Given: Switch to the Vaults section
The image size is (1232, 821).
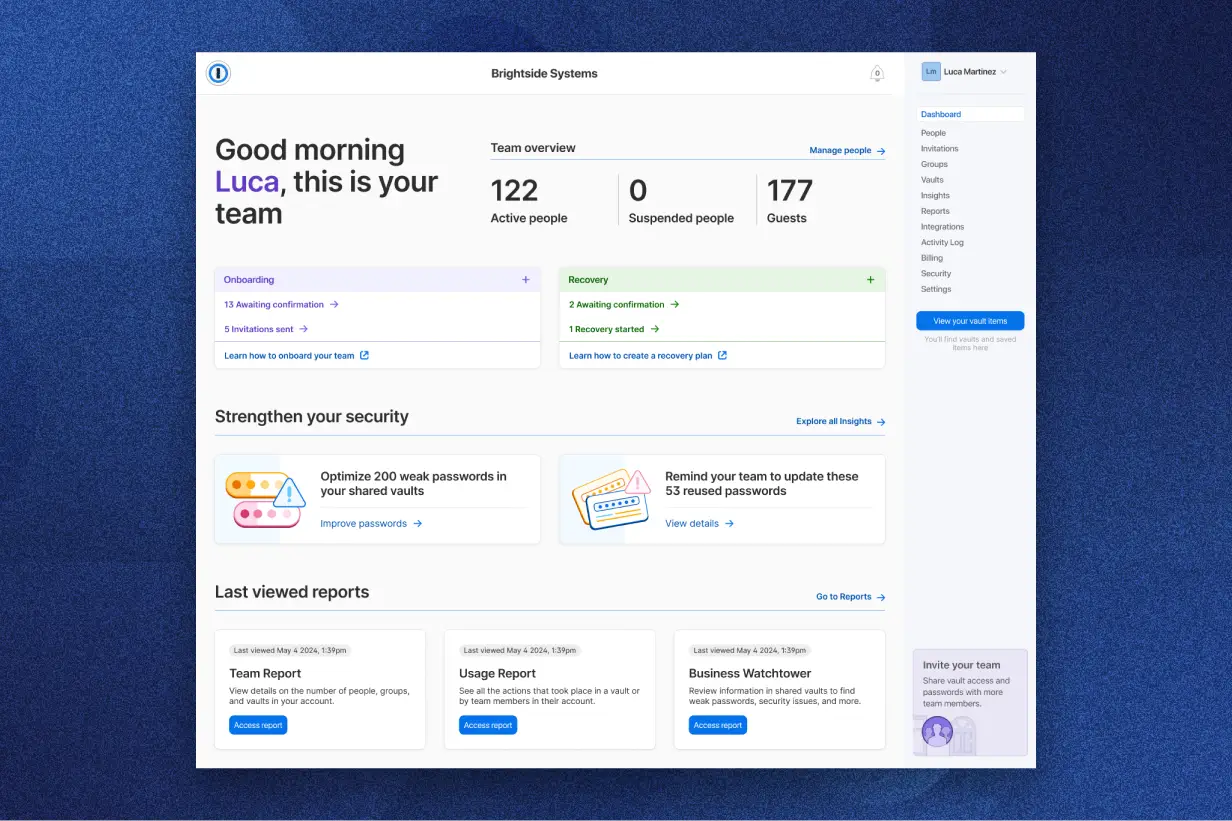Looking at the screenshot, I should coord(932,179).
